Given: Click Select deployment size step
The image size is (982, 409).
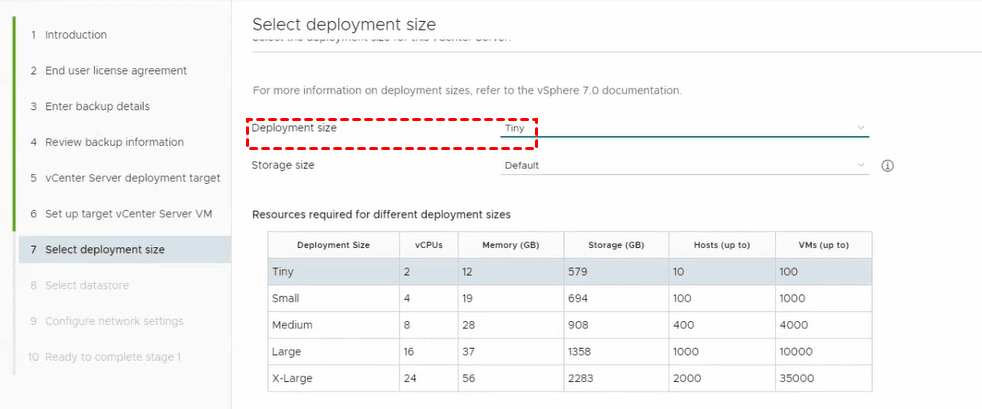Looking at the screenshot, I should coord(104,250).
